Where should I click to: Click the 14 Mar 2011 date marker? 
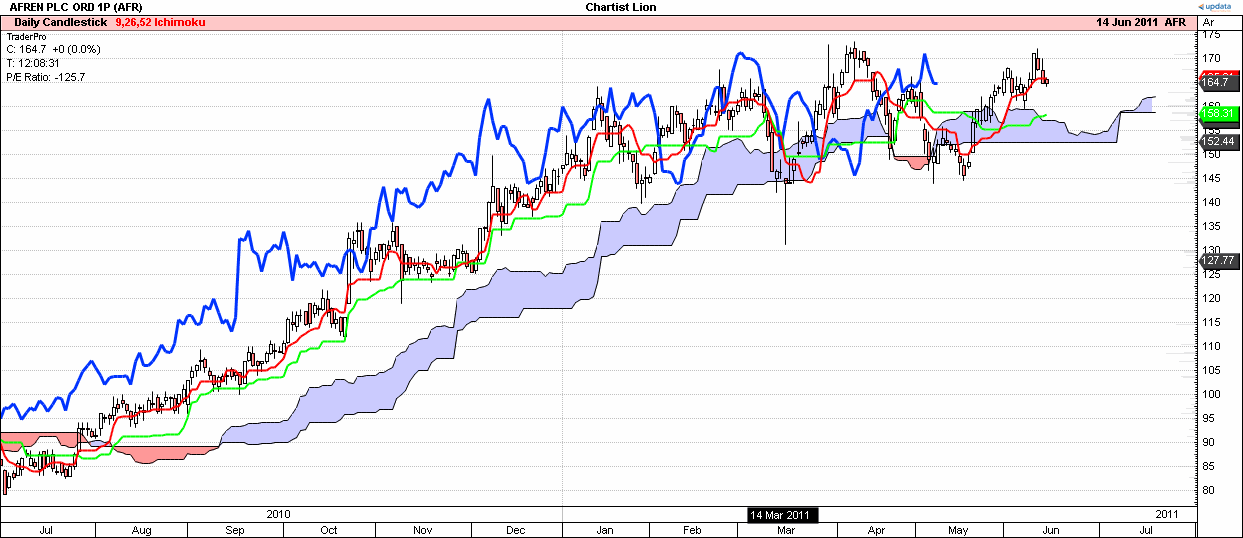tap(783, 514)
